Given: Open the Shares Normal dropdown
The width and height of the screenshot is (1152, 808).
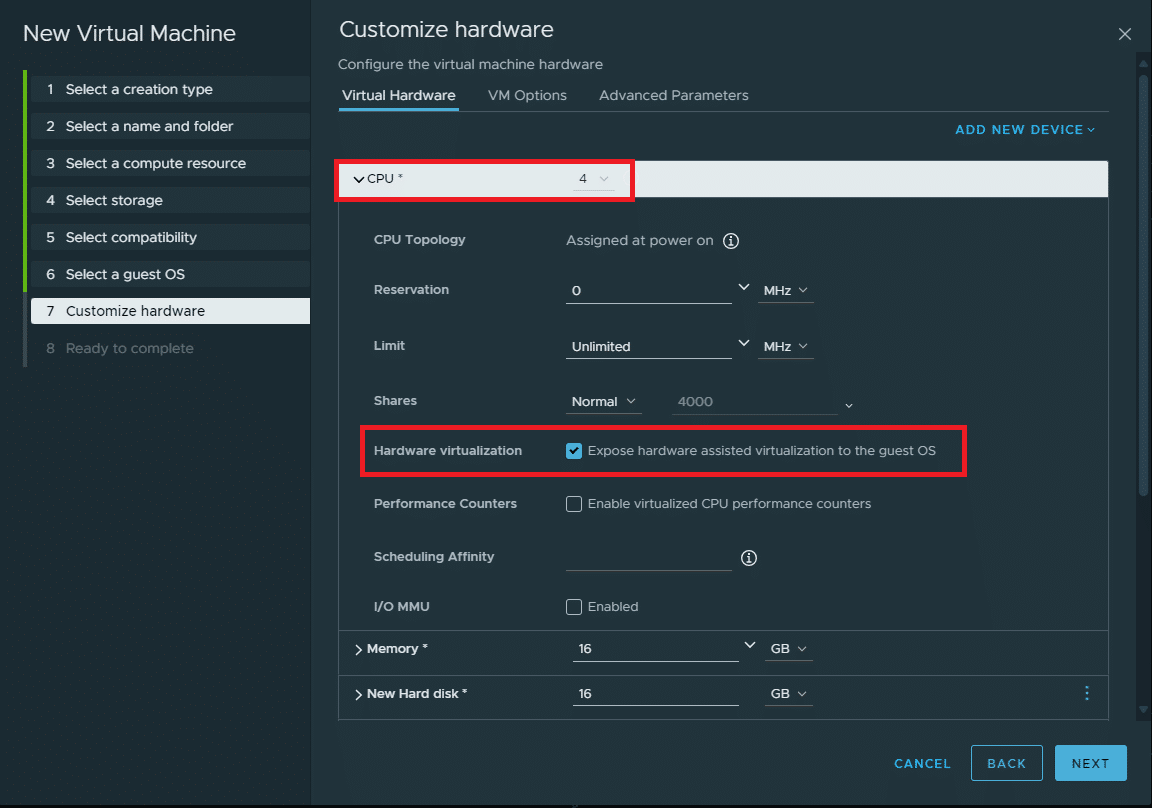Looking at the screenshot, I should pos(603,402).
